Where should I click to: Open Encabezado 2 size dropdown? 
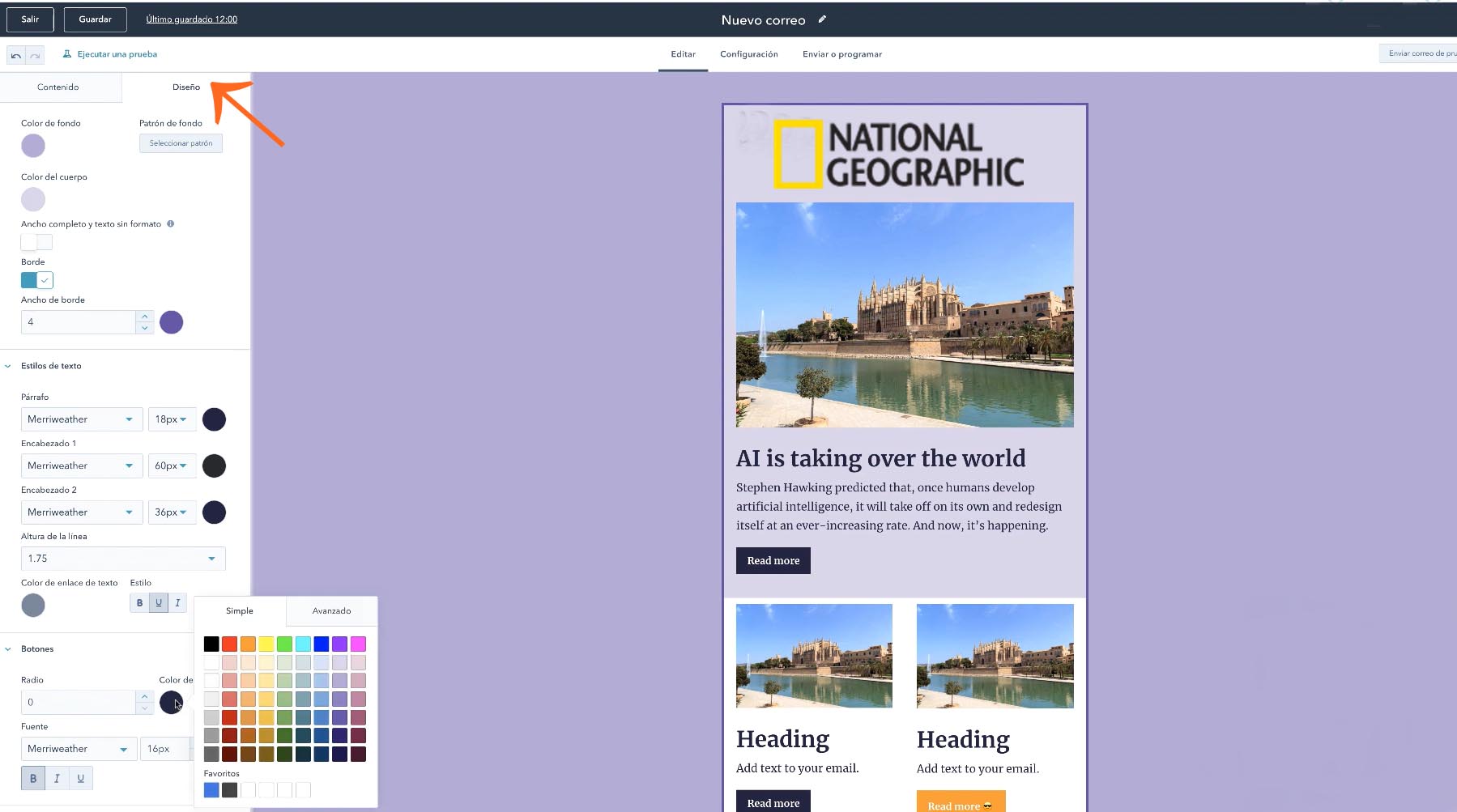click(172, 512)
